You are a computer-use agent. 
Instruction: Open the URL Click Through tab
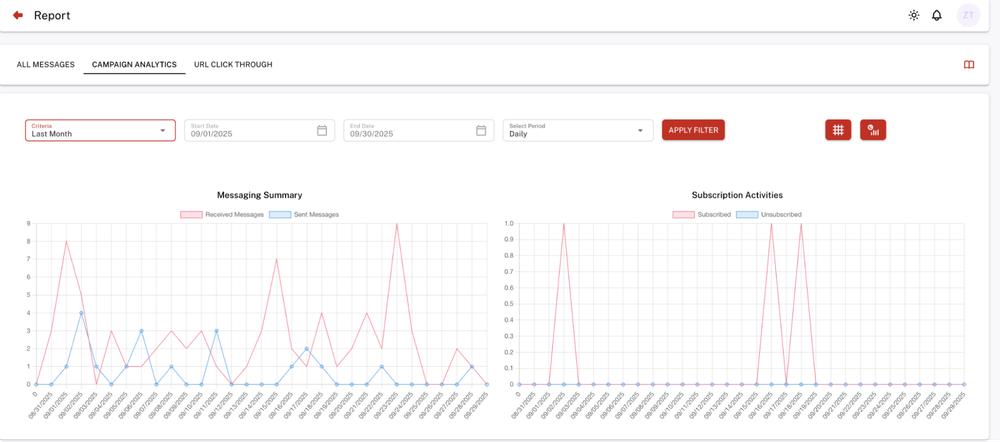tap(233, 65)
